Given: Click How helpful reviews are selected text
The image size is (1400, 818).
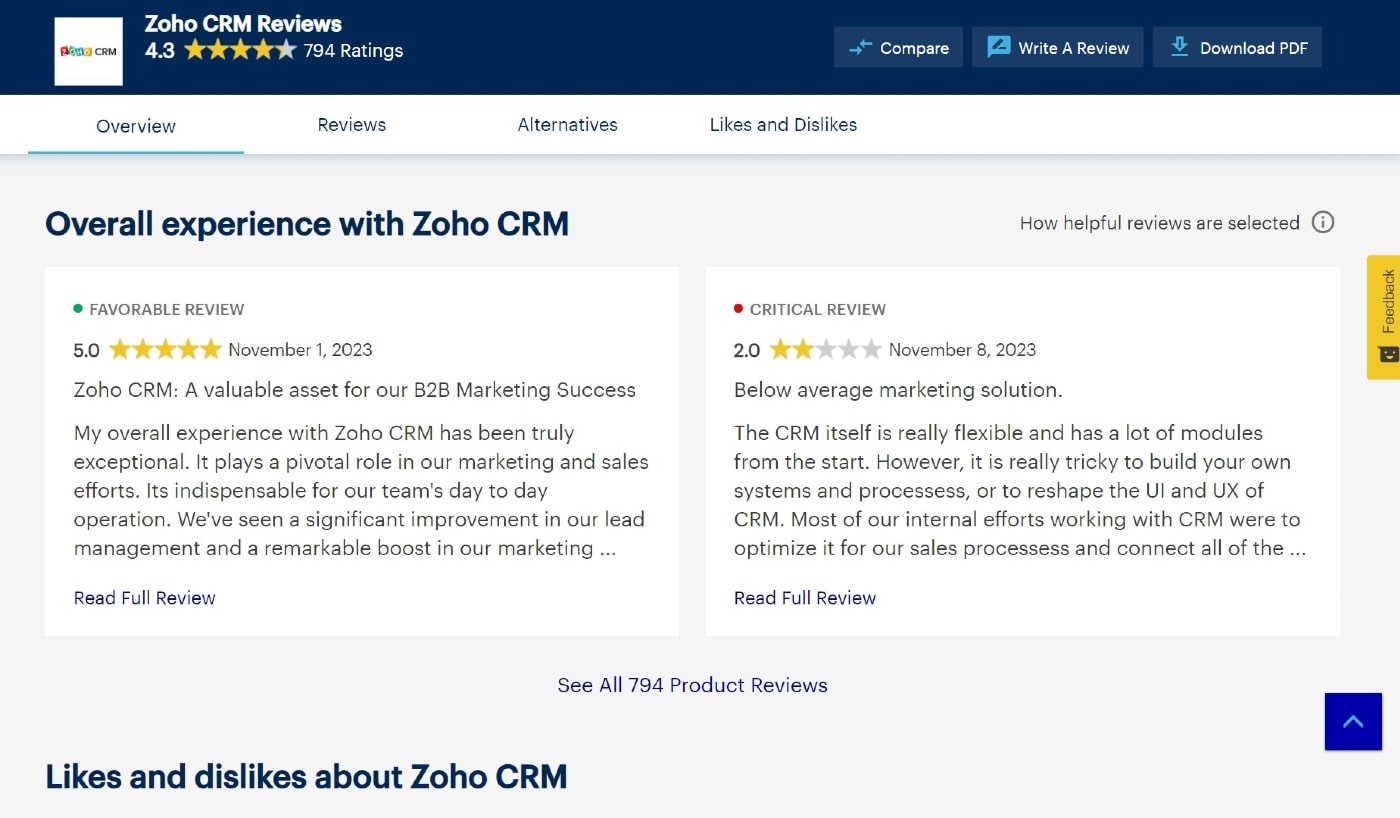Looking at the screenshot, I should pyautogui.click(x=1159, y=223).
